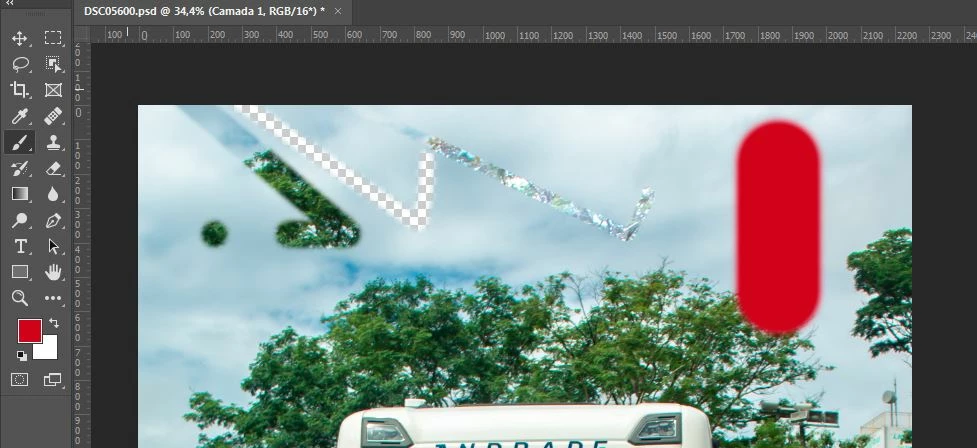
Task: Select the Brush tool
Action: 19,143
